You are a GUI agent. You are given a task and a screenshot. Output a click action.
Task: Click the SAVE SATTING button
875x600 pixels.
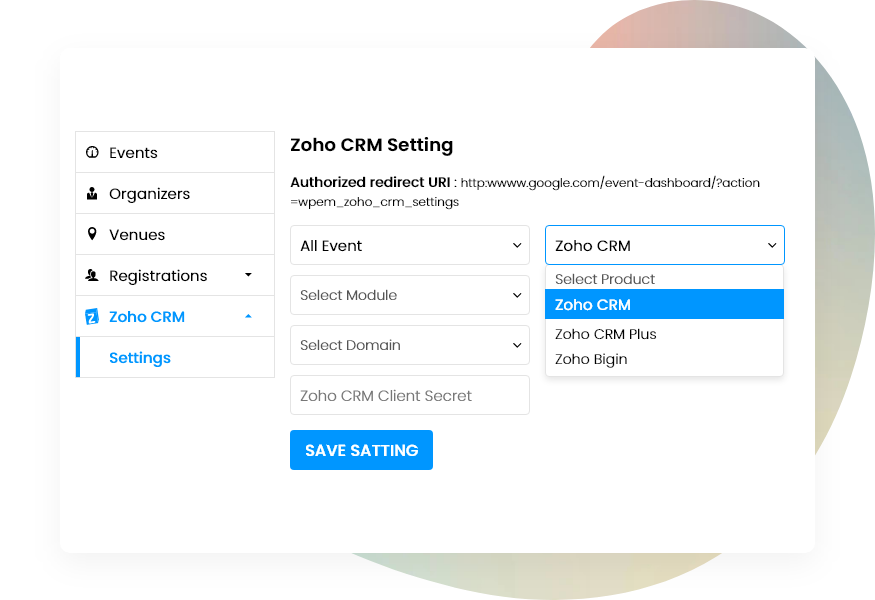361,450
